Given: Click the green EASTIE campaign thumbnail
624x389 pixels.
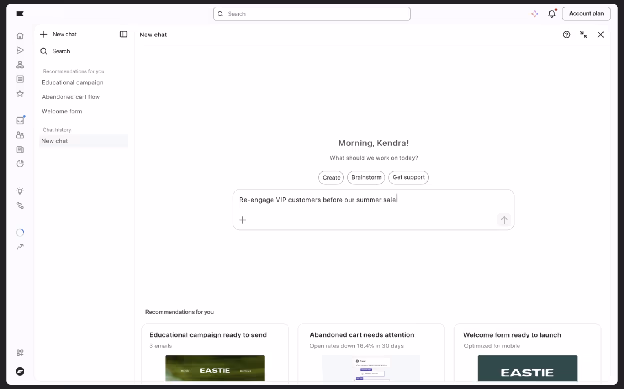Looking at the screenshot, I should point(215,368).
